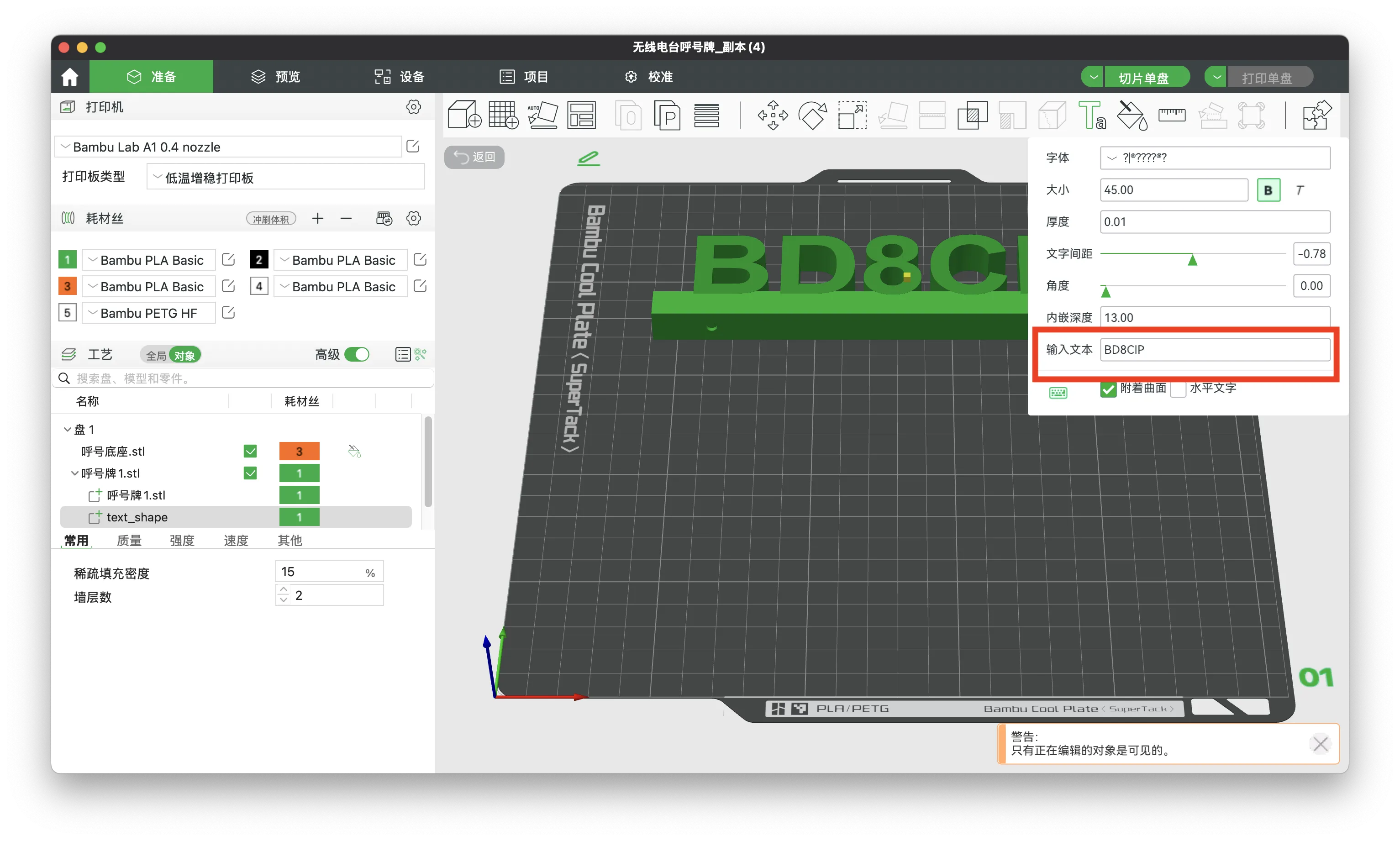Open the 字体 font dropdown

tap(1215, 158)
